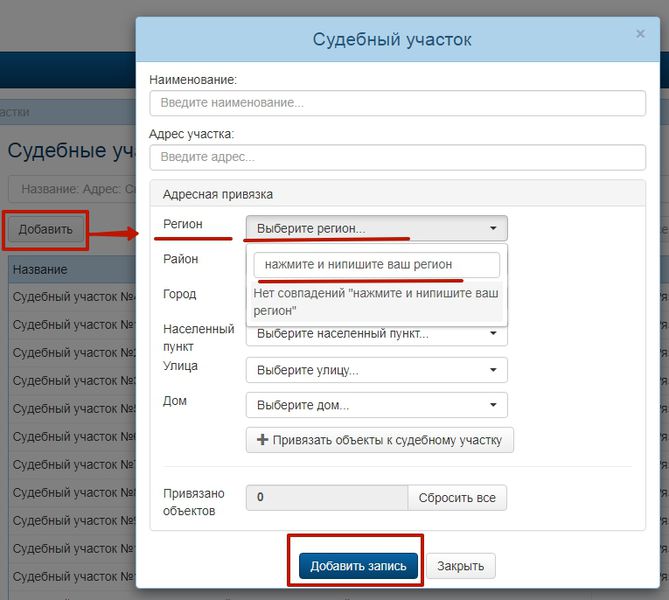Open the Выберите регион dropdown
The width and height of the screenshot is (669, 600).
click(x=376, y=228)
